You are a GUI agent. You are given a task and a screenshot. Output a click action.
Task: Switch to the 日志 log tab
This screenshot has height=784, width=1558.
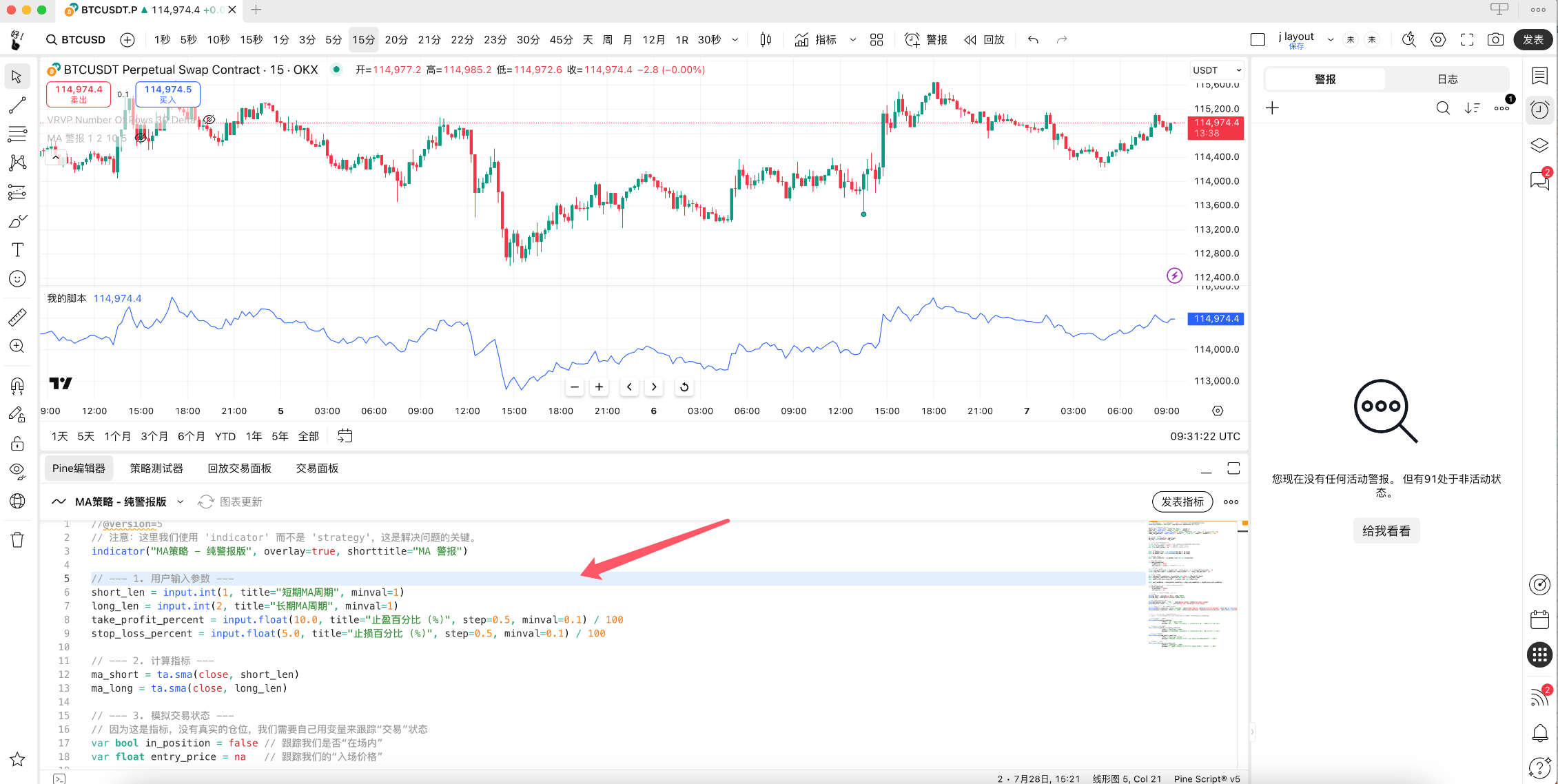(x=1448, y=79)
